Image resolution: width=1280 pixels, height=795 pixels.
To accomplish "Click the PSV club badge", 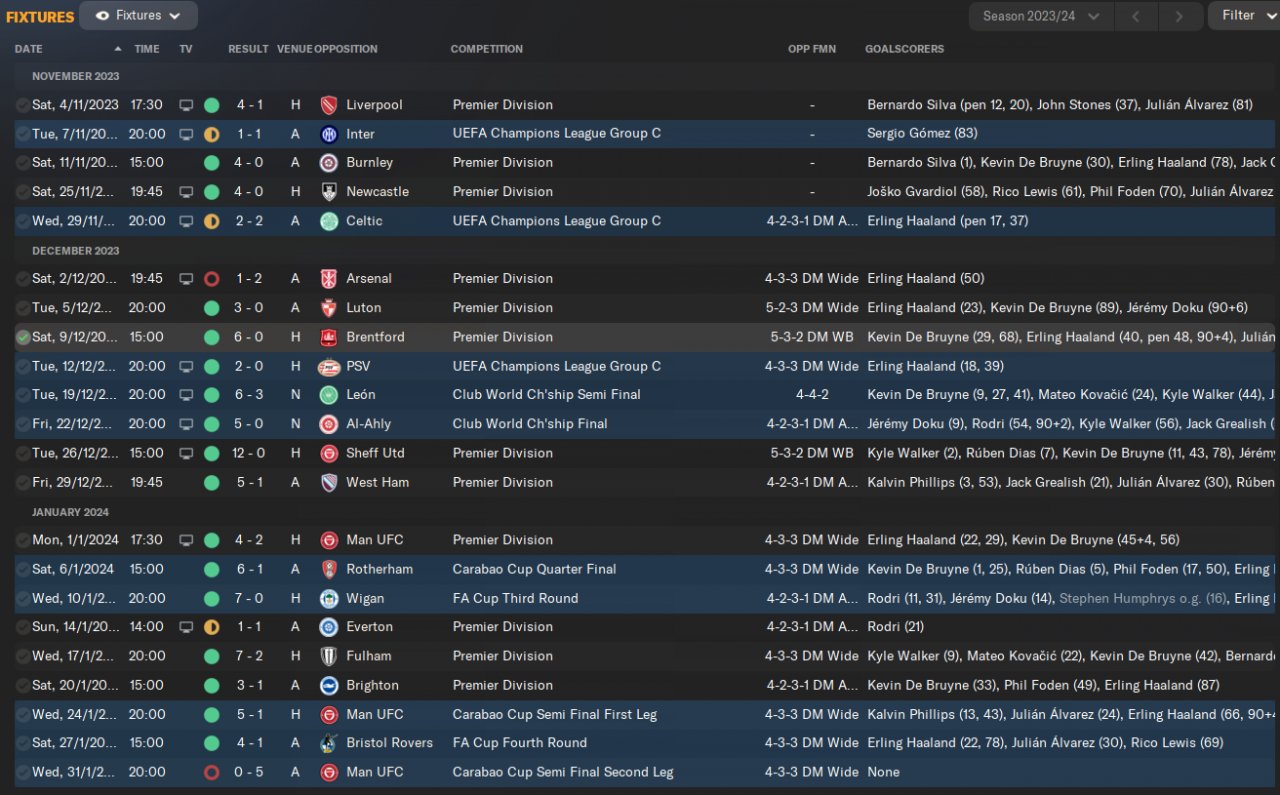I will tap(328, 366).
